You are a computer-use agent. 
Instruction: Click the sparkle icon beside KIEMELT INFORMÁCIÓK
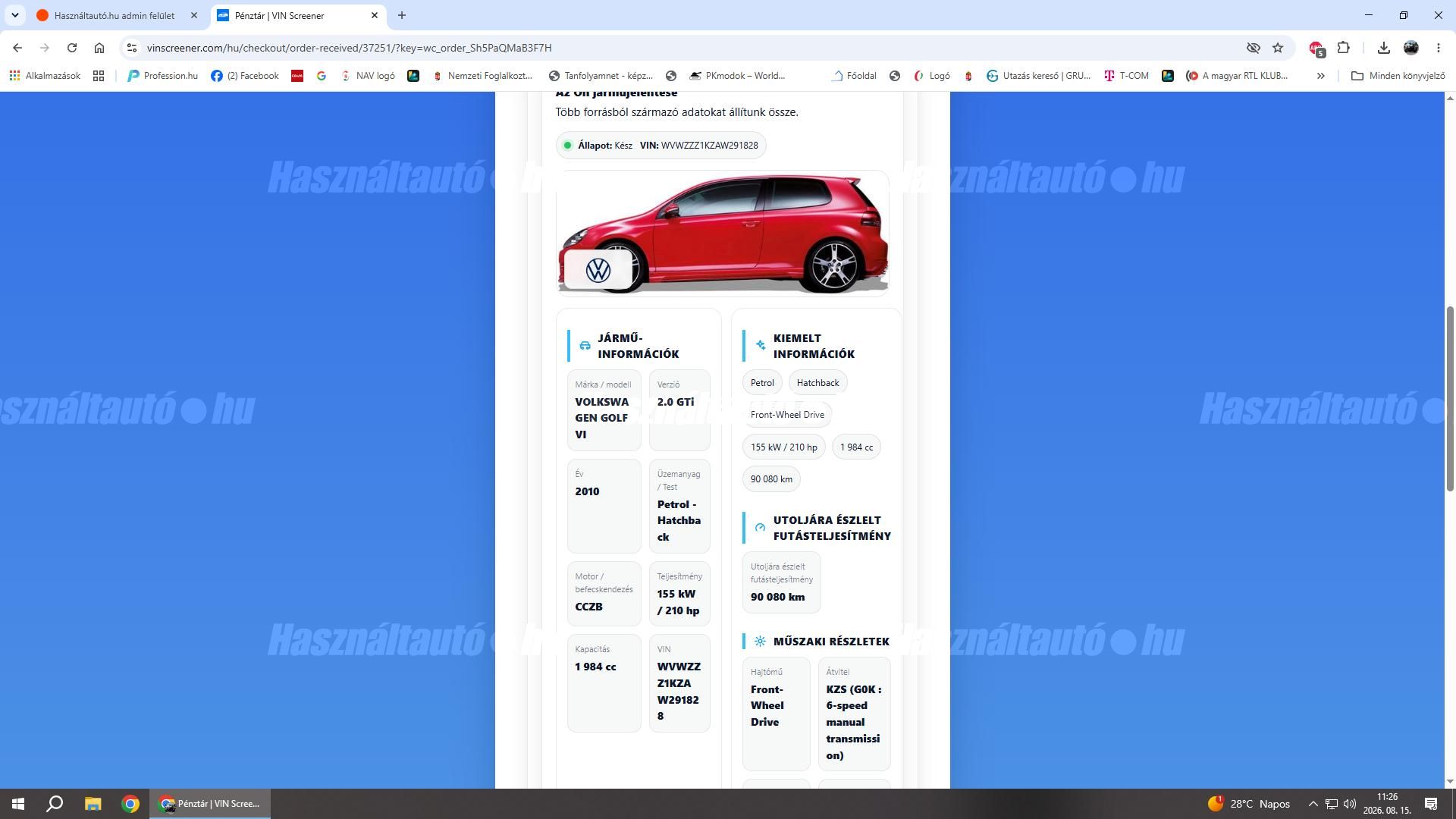[761, 346]
